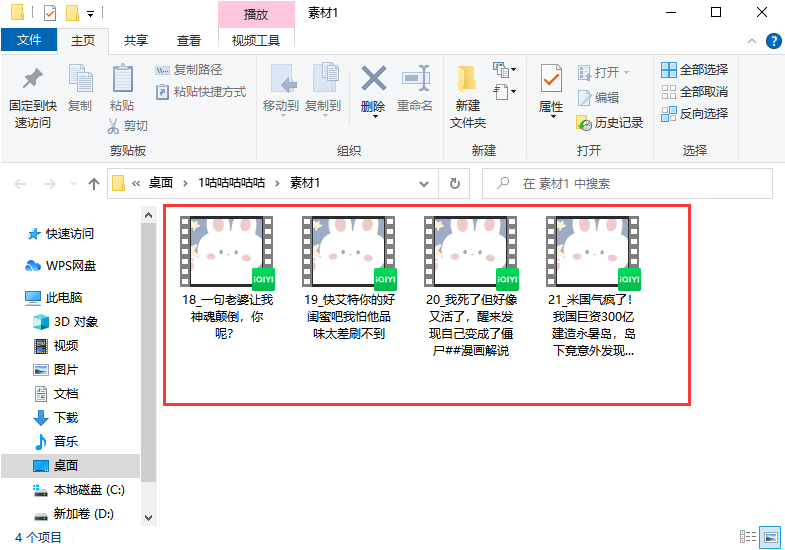
Task: Select video file 21_米国气疯了
Action: [593, 286]
